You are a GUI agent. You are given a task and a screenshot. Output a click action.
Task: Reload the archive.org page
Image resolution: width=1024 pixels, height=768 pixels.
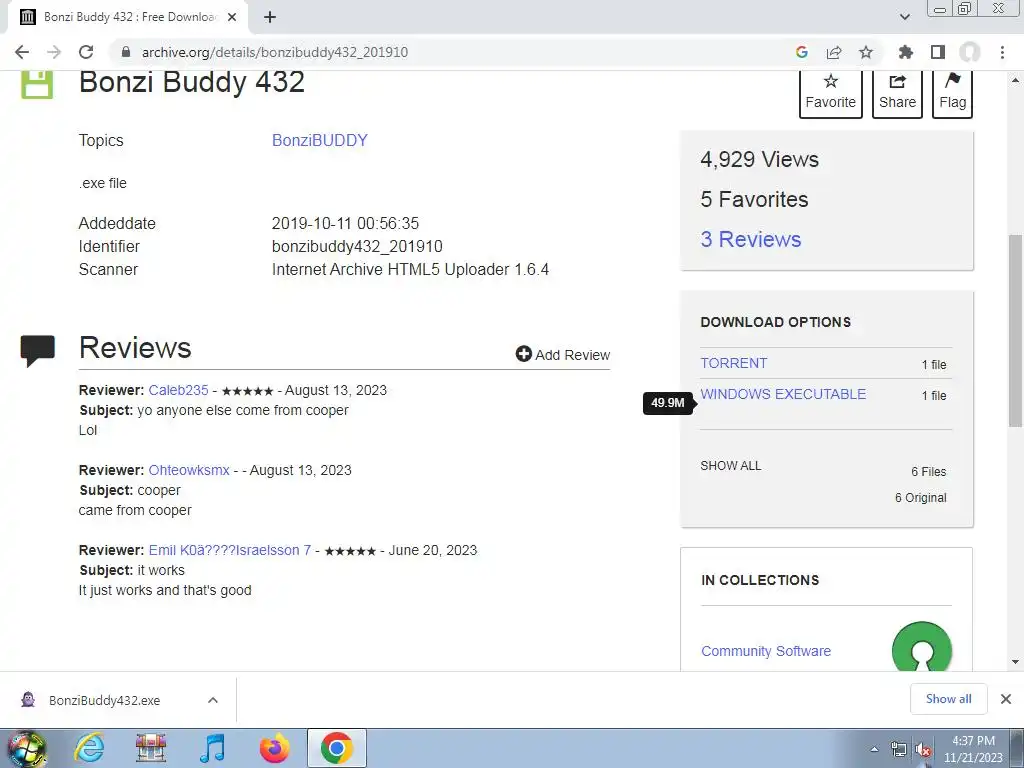pos(86,52)
